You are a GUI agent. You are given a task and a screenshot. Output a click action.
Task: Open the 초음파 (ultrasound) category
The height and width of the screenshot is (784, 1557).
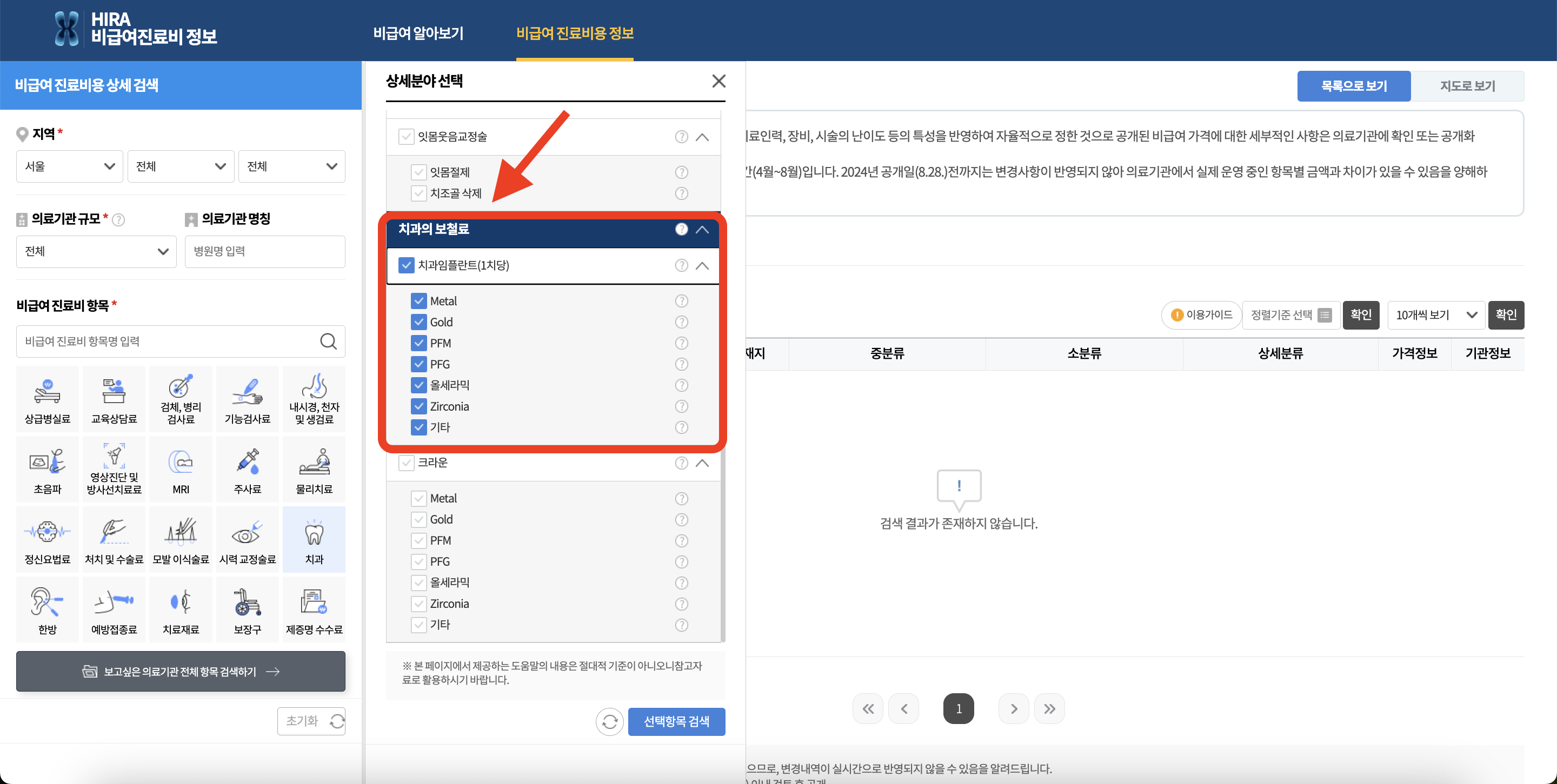point(47,468)
